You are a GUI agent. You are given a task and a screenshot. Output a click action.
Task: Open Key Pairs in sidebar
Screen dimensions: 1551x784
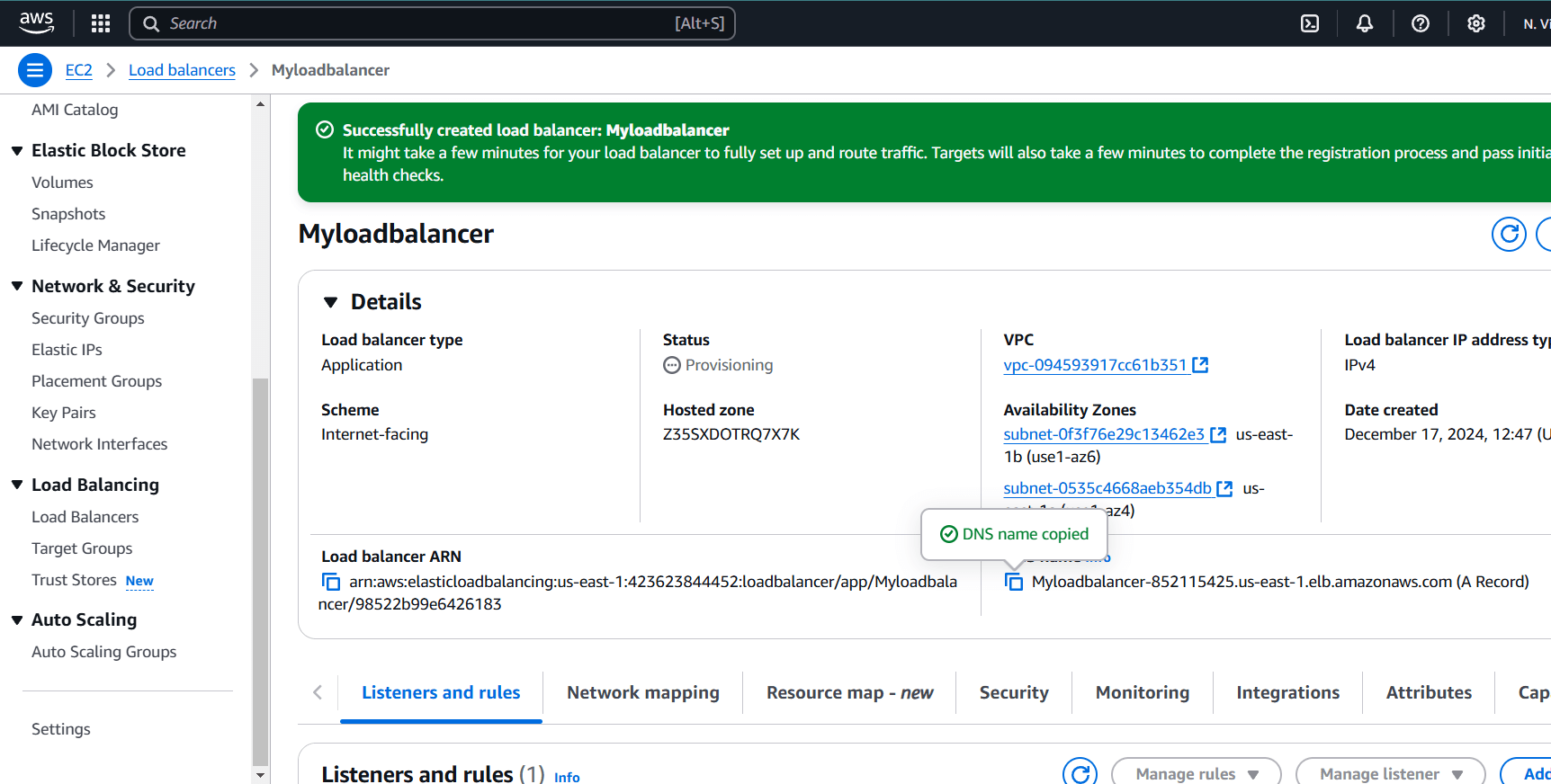pos(64,413)
